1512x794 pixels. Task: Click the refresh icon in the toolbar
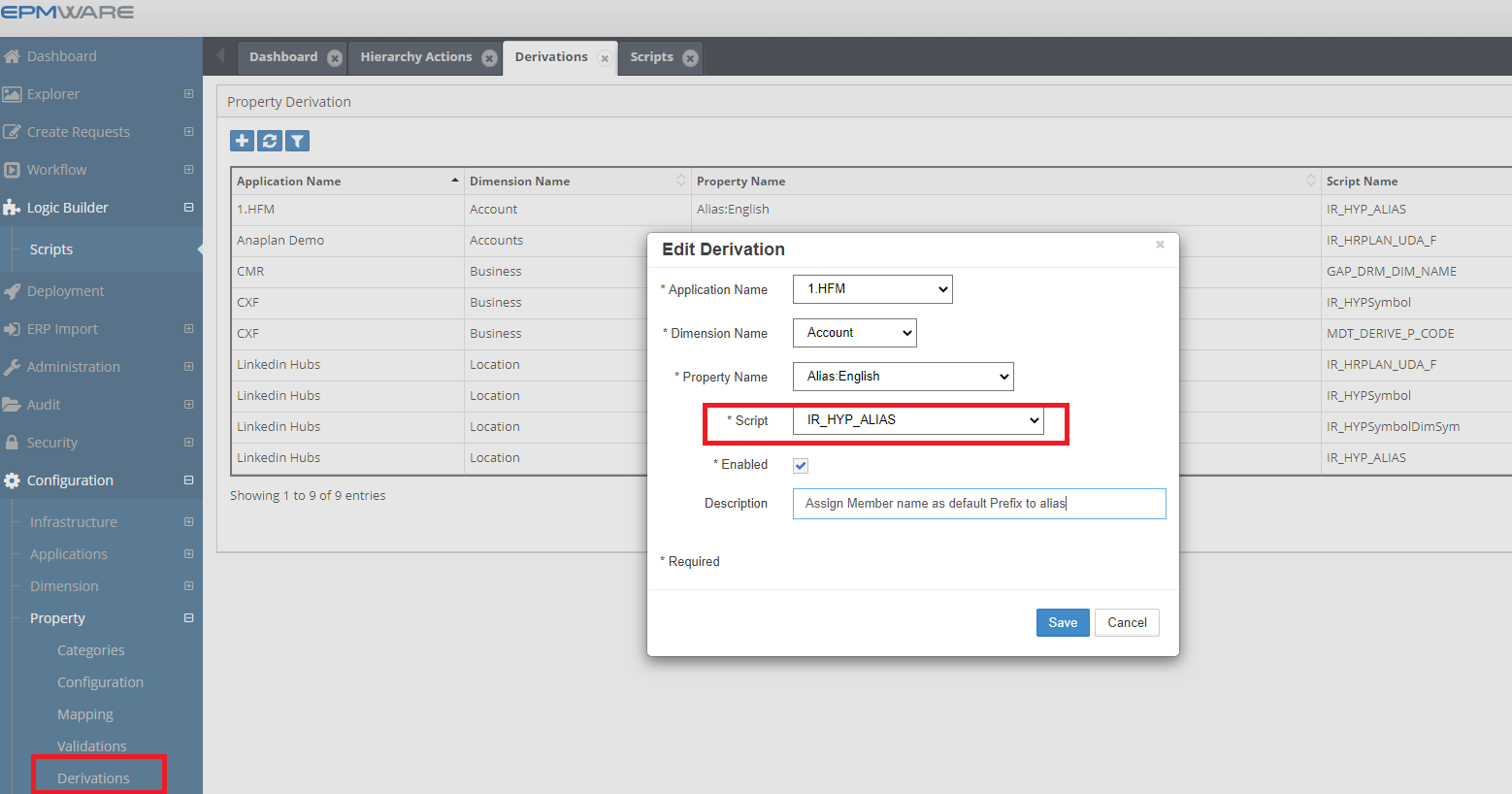[x=270, y=141]
